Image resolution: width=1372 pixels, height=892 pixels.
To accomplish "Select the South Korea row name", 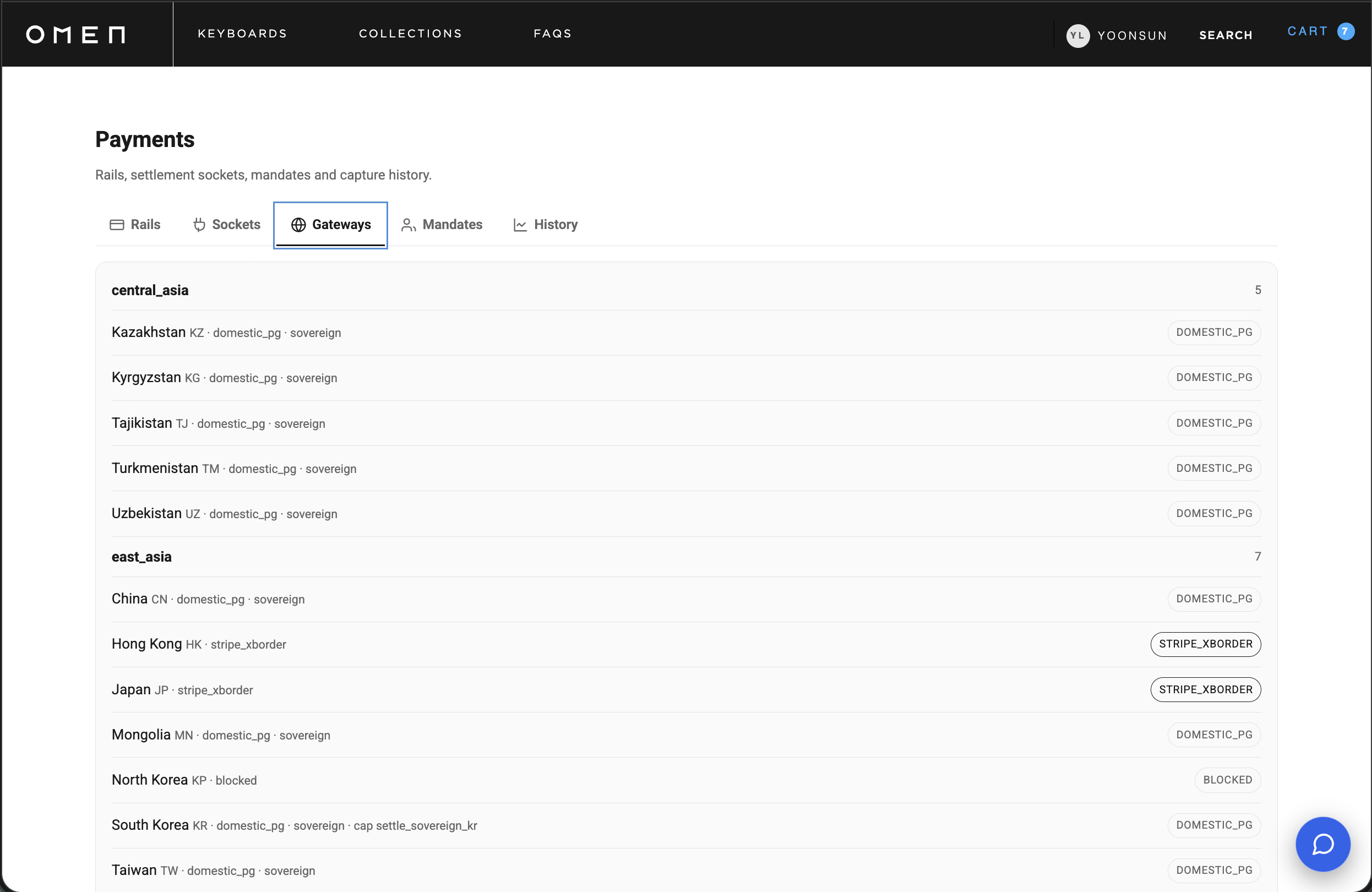I will tap(150, 824).
